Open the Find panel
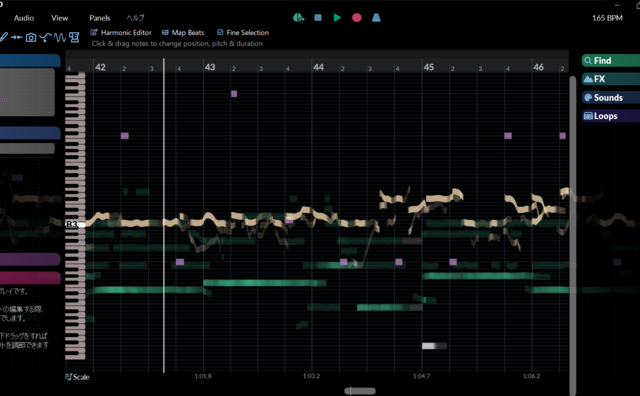 pyautogui.click(x=611, y=61)
